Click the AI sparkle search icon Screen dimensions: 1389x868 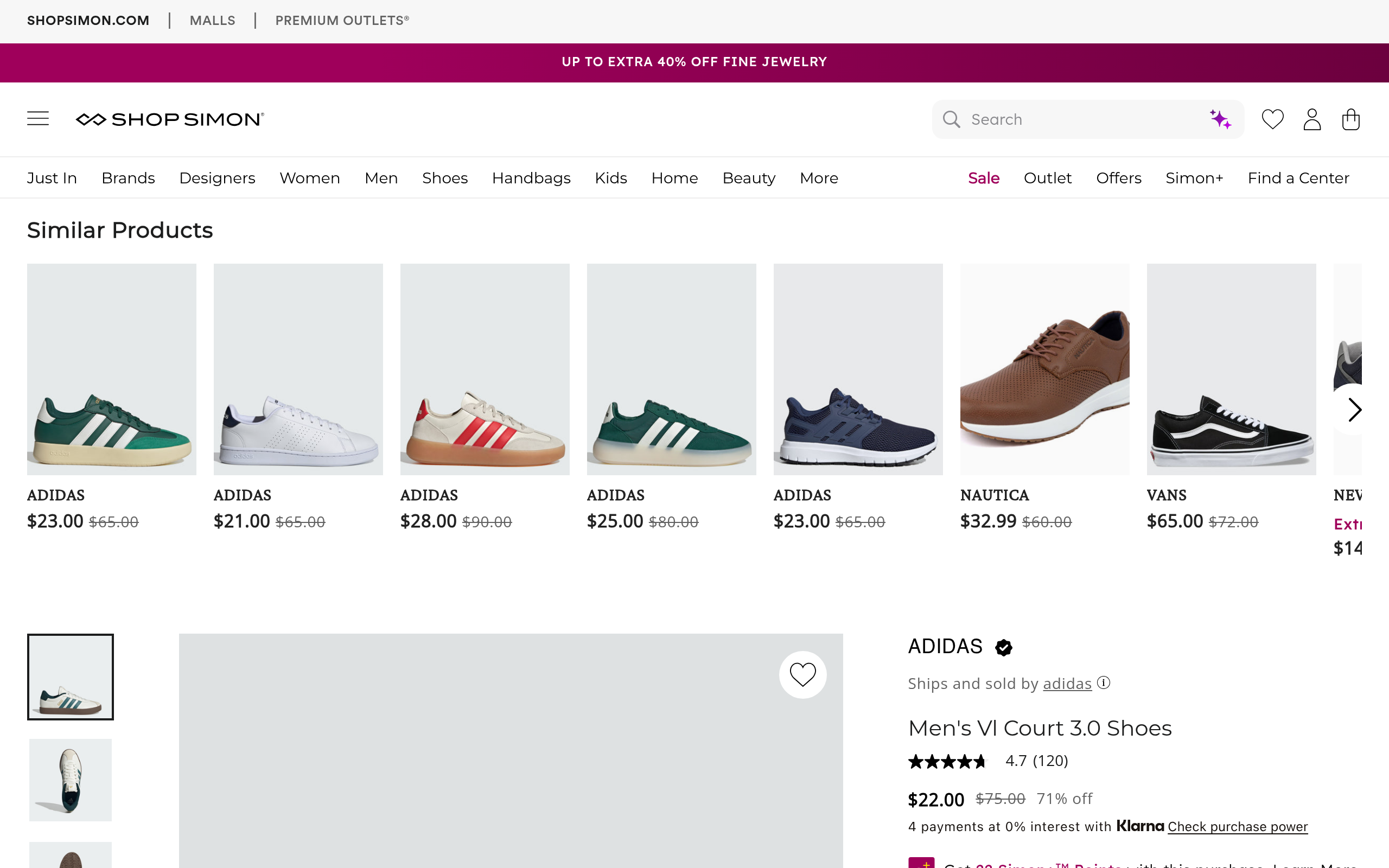tap(1220, 119)
